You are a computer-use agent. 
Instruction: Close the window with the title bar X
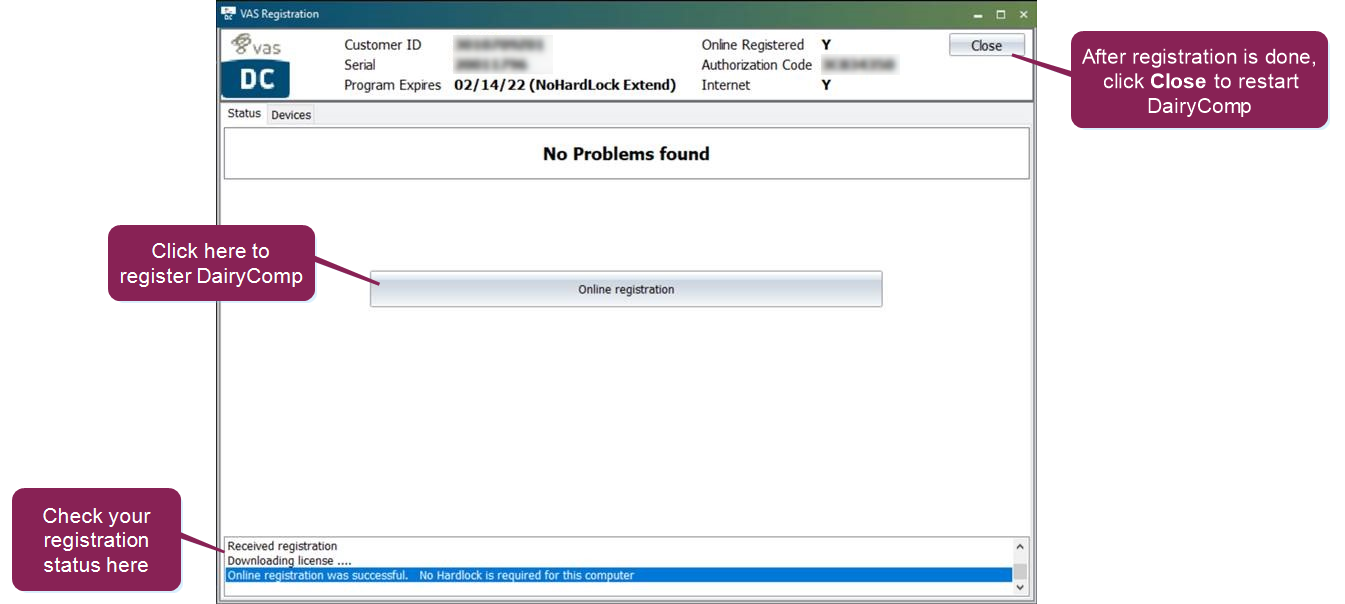1023,15
